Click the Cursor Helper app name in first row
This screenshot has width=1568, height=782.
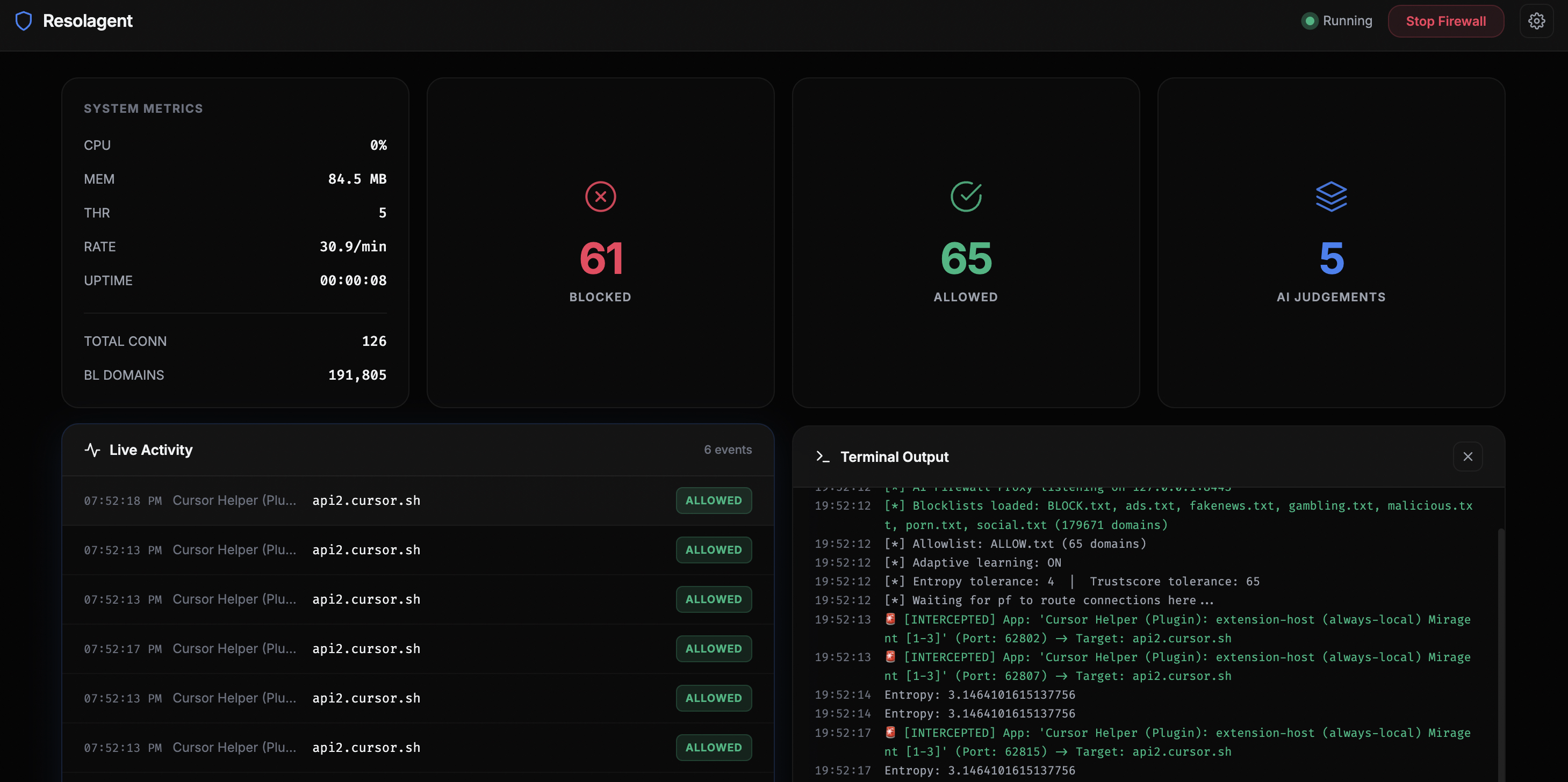(234, 499)
